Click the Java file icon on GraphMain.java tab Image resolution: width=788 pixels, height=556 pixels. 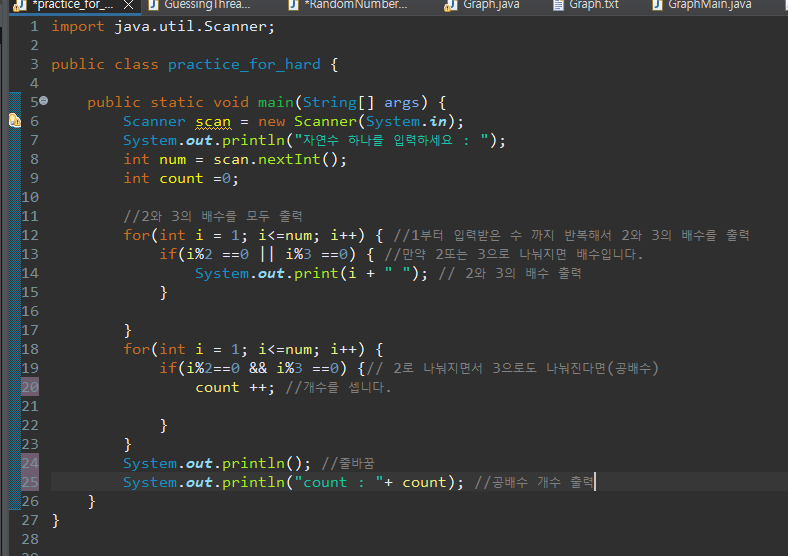click(657, 6)
